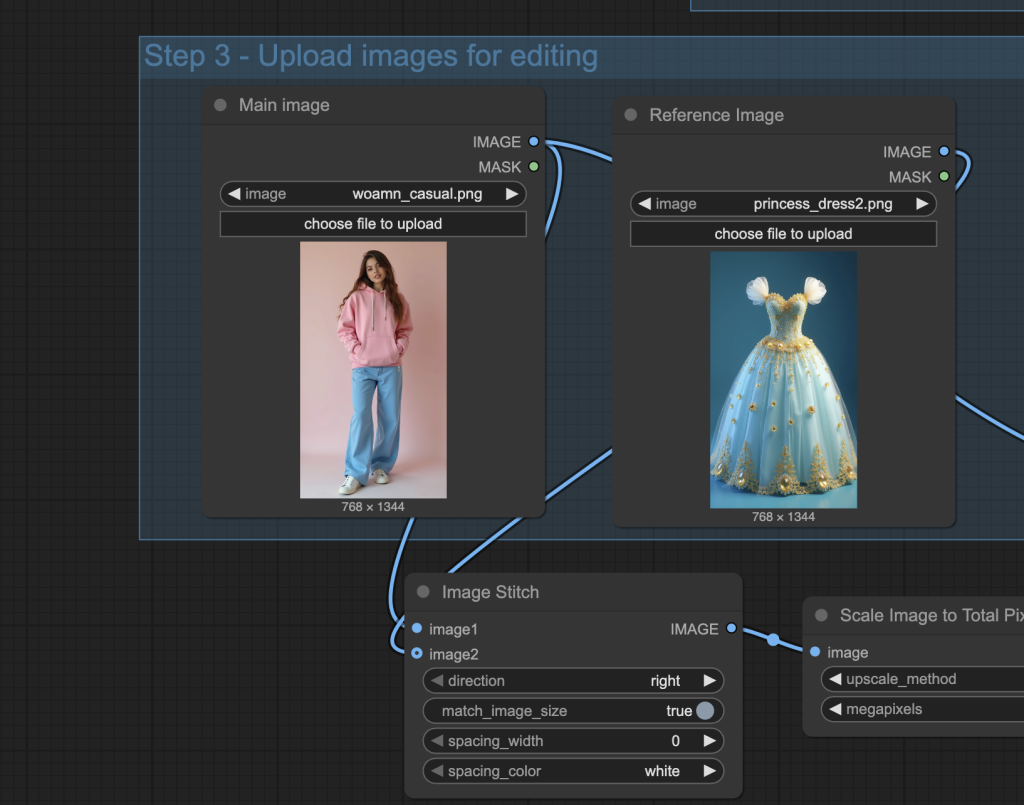Open the spacing_color dropdown set to white
Image resolution: width=1024 pixels, height=805 pixels.
click(573, 771)
